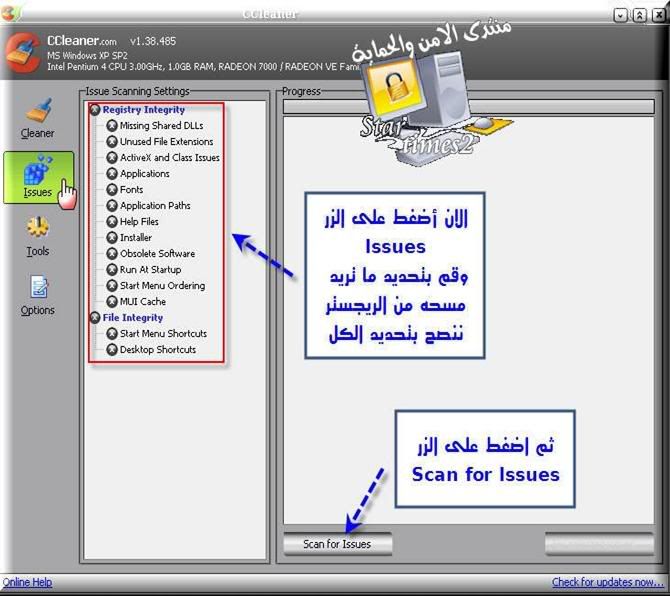Toggle the Obsolete Software checkbox
The image size is (670, 596).
click(112, 253)
